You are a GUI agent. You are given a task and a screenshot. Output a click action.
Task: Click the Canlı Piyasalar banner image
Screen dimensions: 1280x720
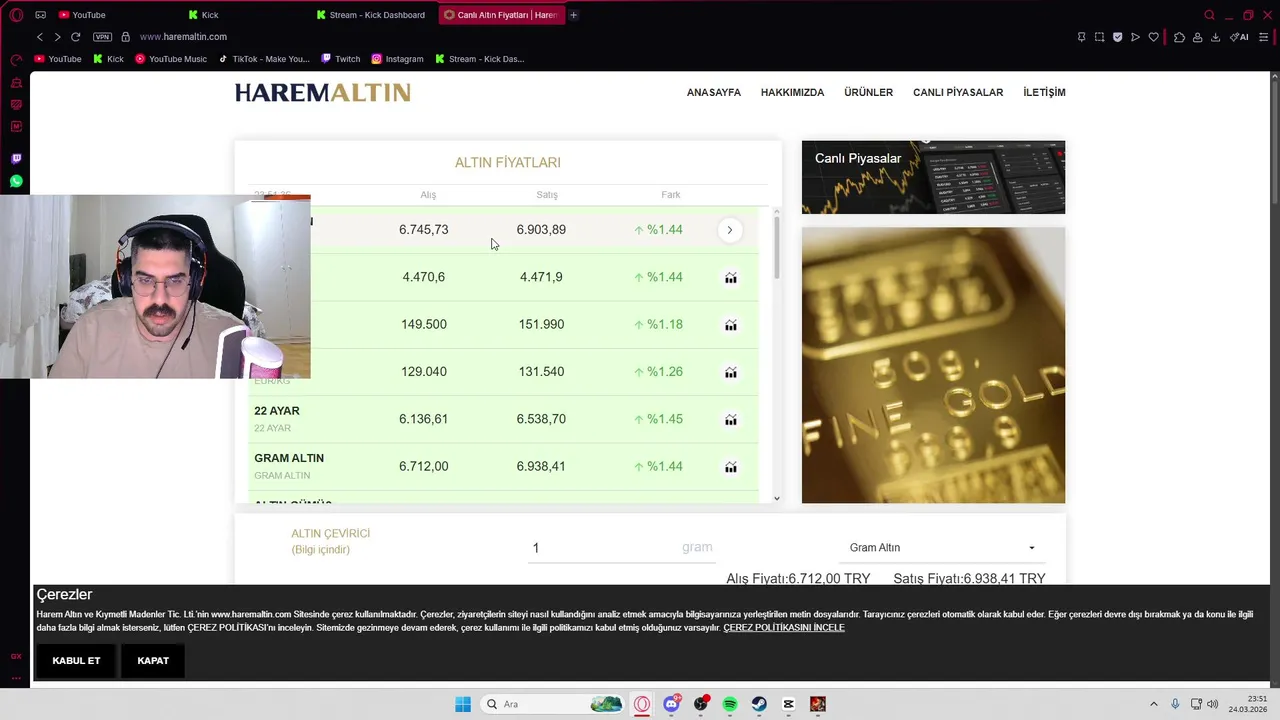tap(933, 177)
